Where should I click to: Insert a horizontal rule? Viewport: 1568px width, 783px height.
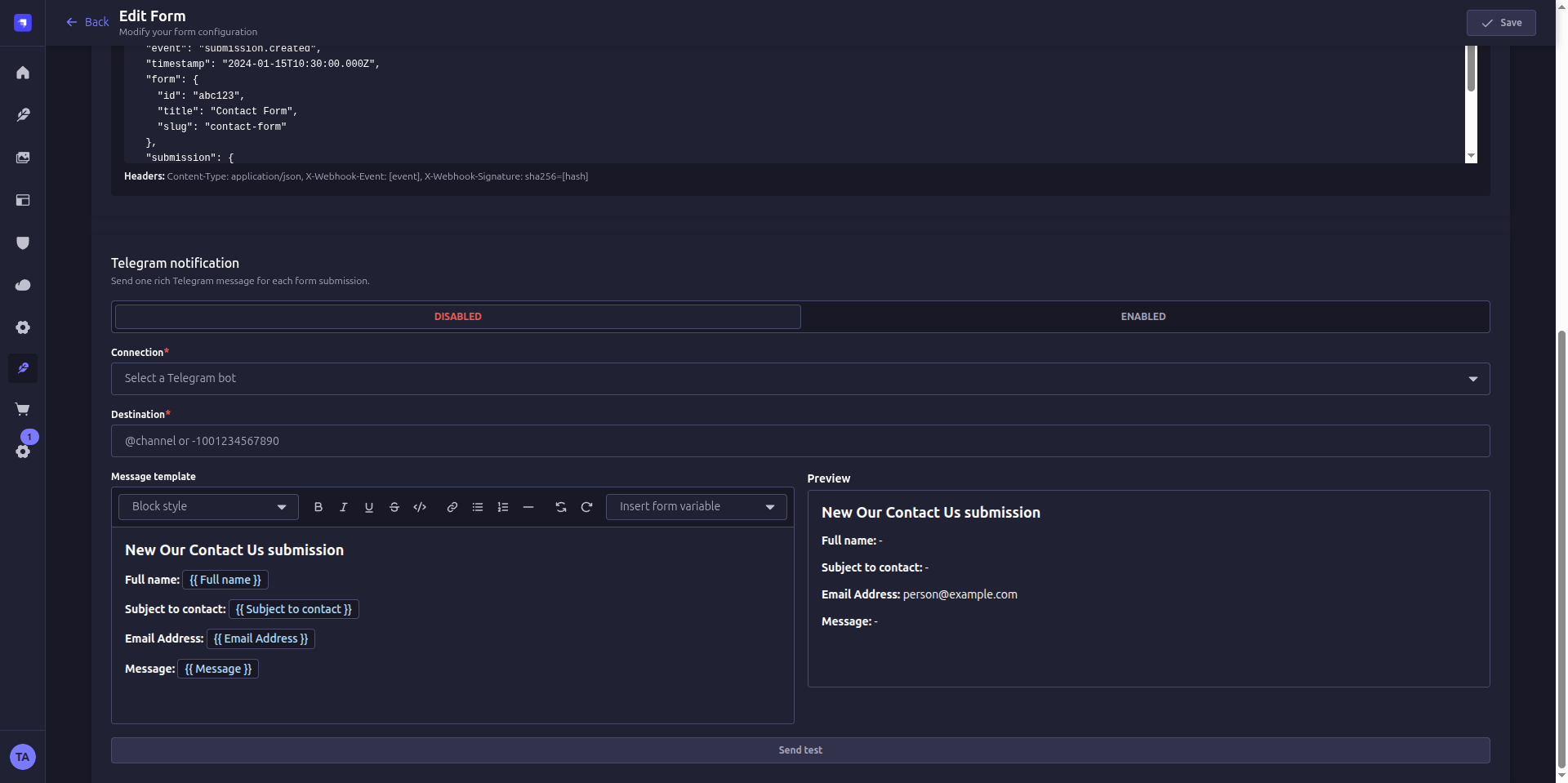coord(528,507)
